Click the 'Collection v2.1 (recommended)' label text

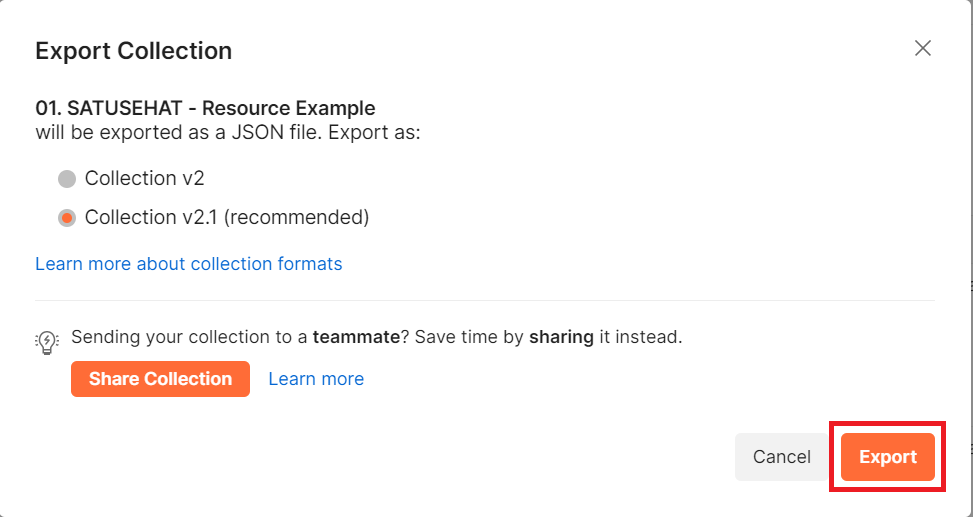[x=227, y=218]
